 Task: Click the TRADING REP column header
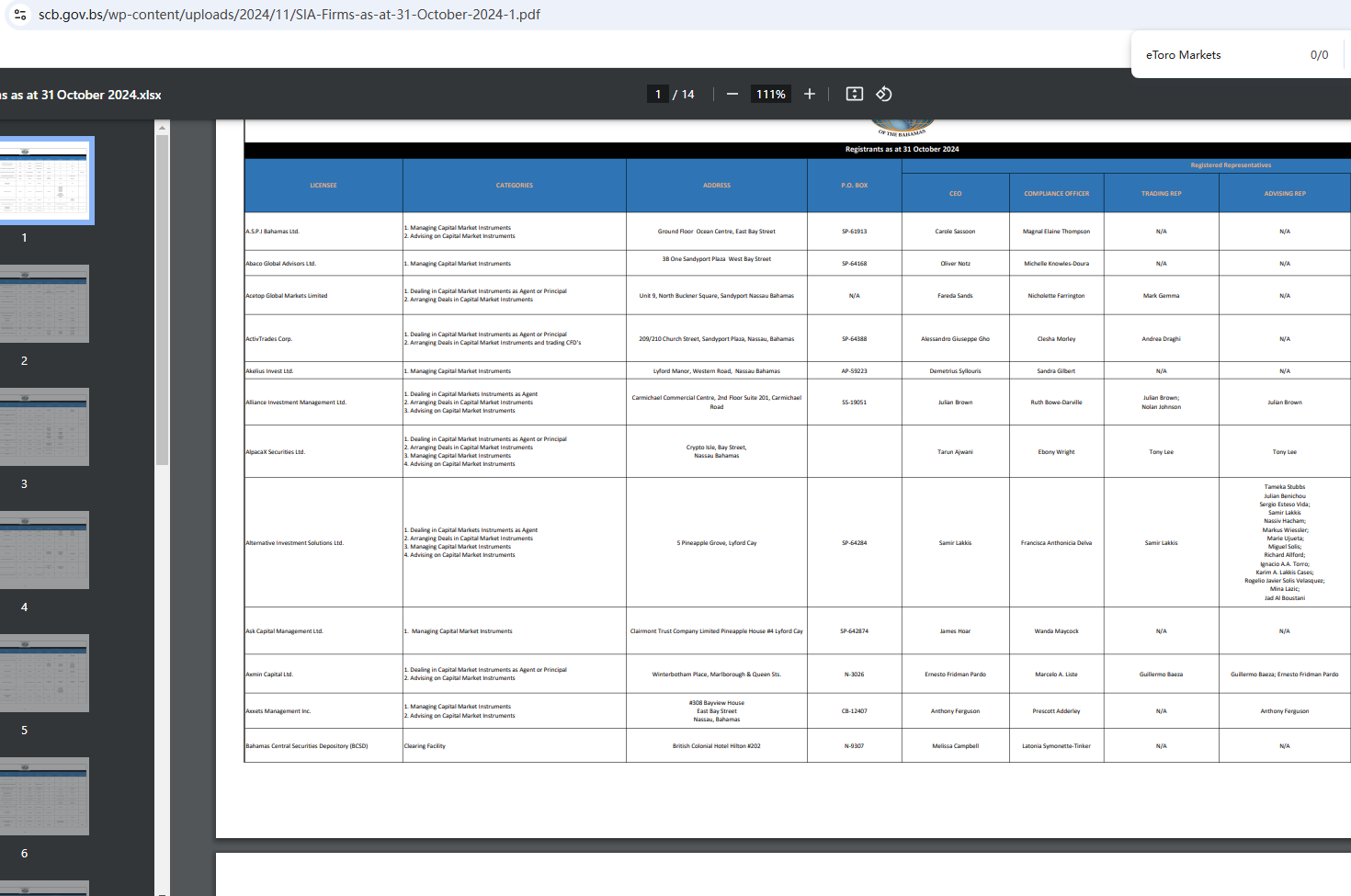[x=1162, y=194]
